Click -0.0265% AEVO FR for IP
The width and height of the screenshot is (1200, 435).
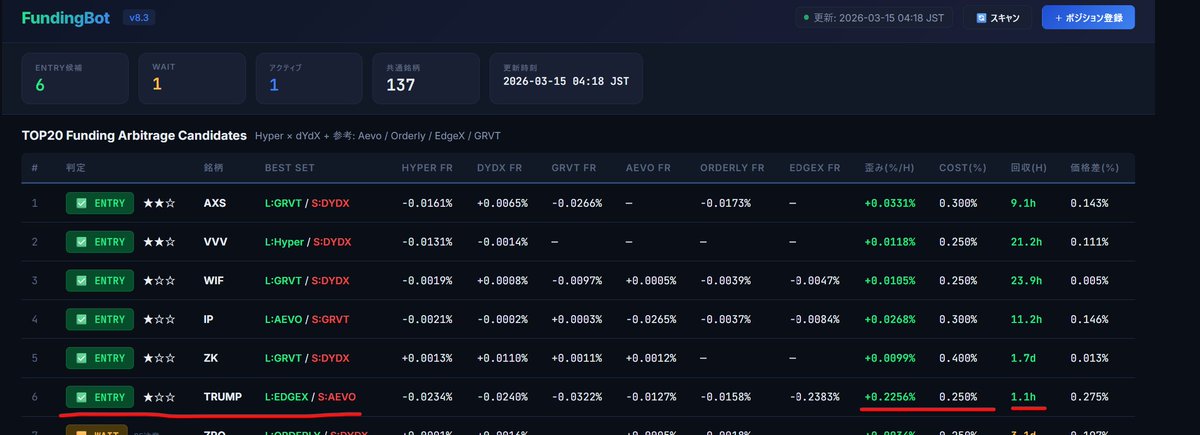pos(652,319)
